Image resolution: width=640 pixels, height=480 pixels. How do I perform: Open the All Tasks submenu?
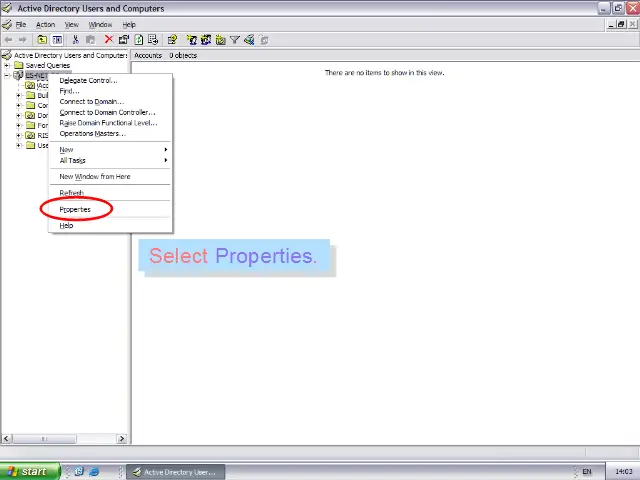point(110,160)
